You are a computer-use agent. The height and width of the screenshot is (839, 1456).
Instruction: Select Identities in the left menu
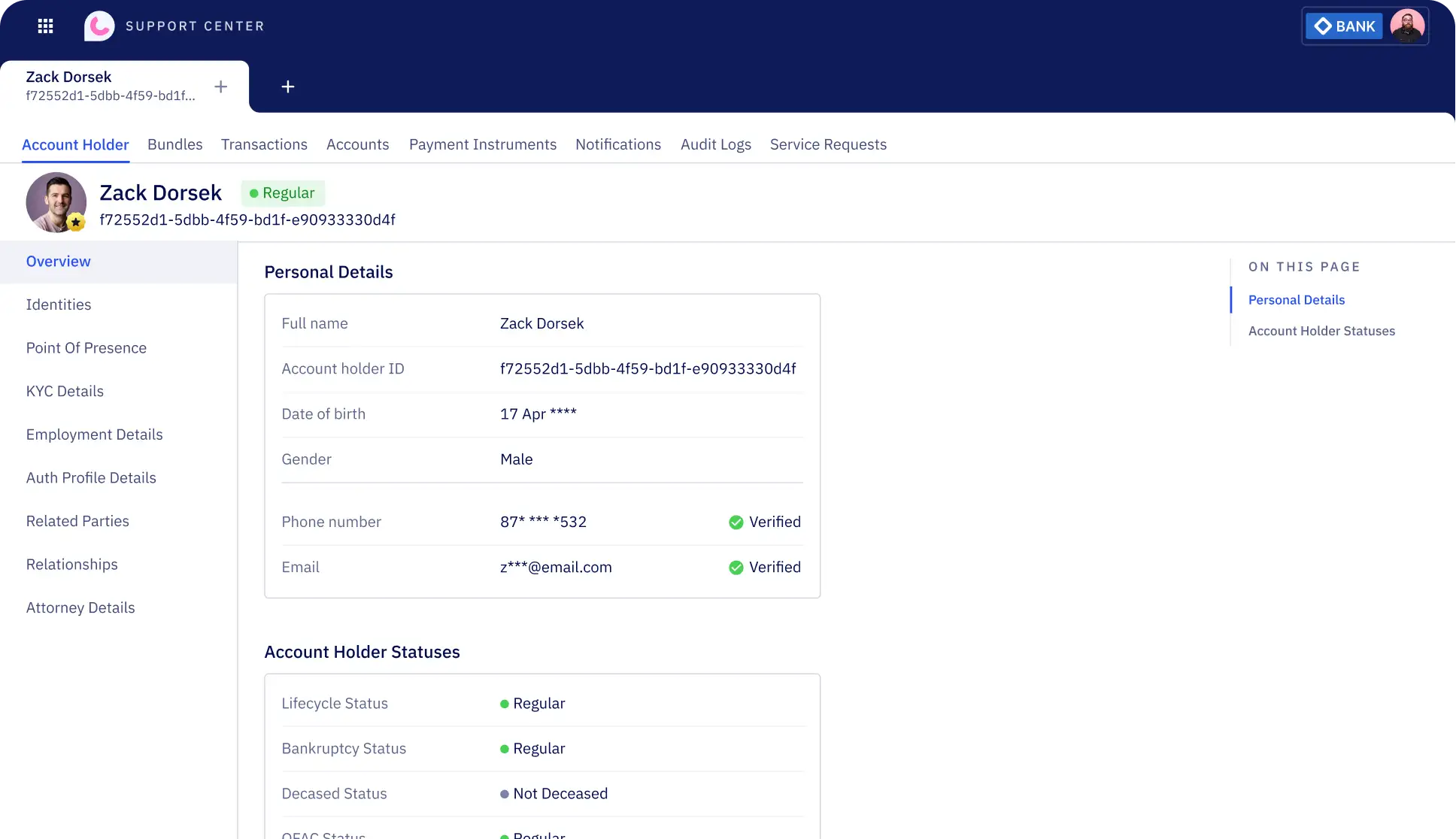click(59, 304)
